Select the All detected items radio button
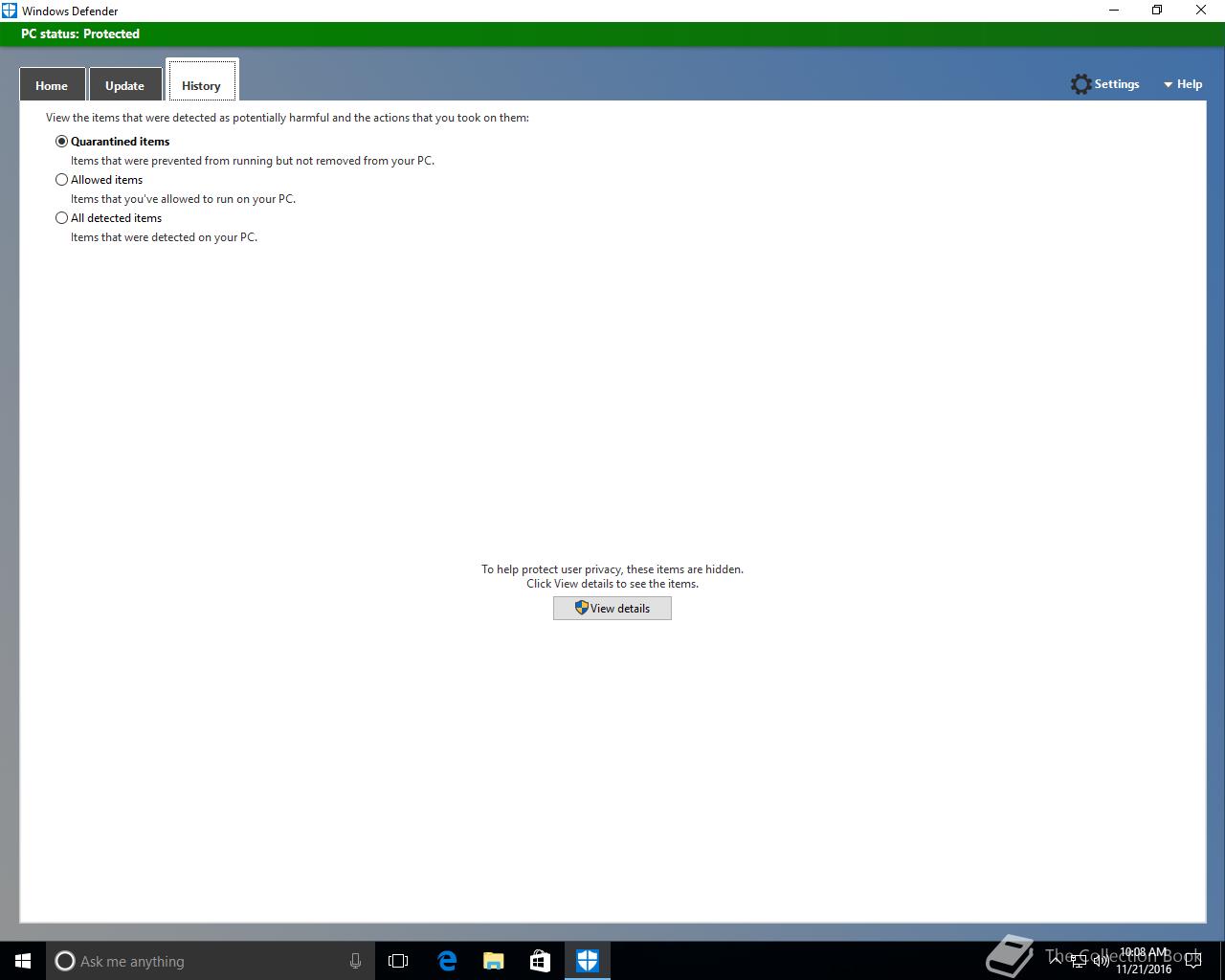 coord(62,217)
